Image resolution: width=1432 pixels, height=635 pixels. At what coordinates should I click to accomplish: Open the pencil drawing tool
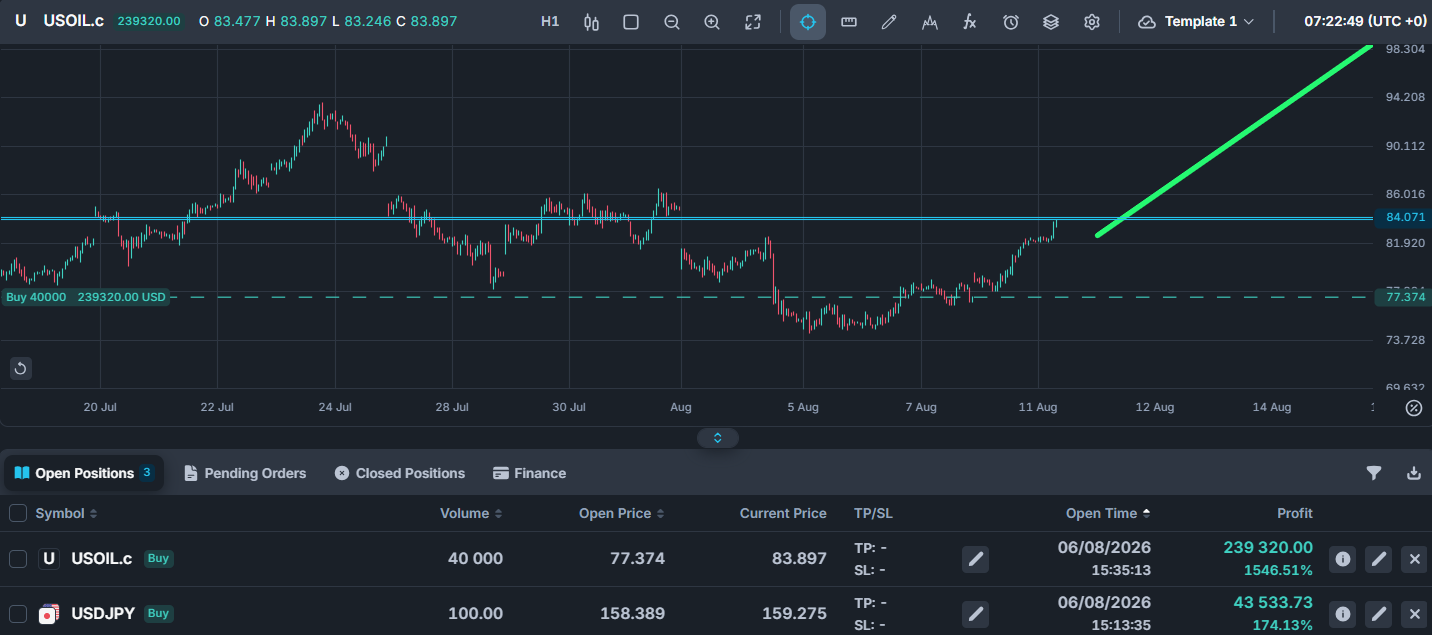889,22
